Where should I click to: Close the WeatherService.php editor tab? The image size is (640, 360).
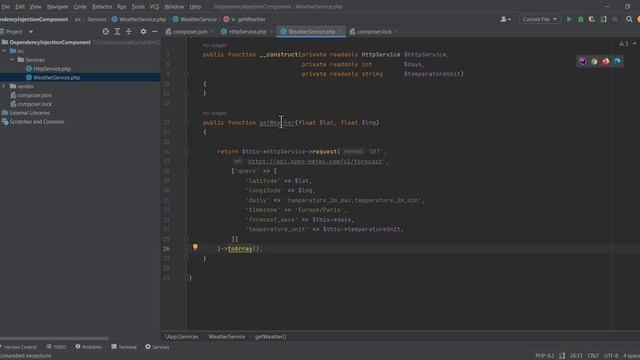click(340, 32)
